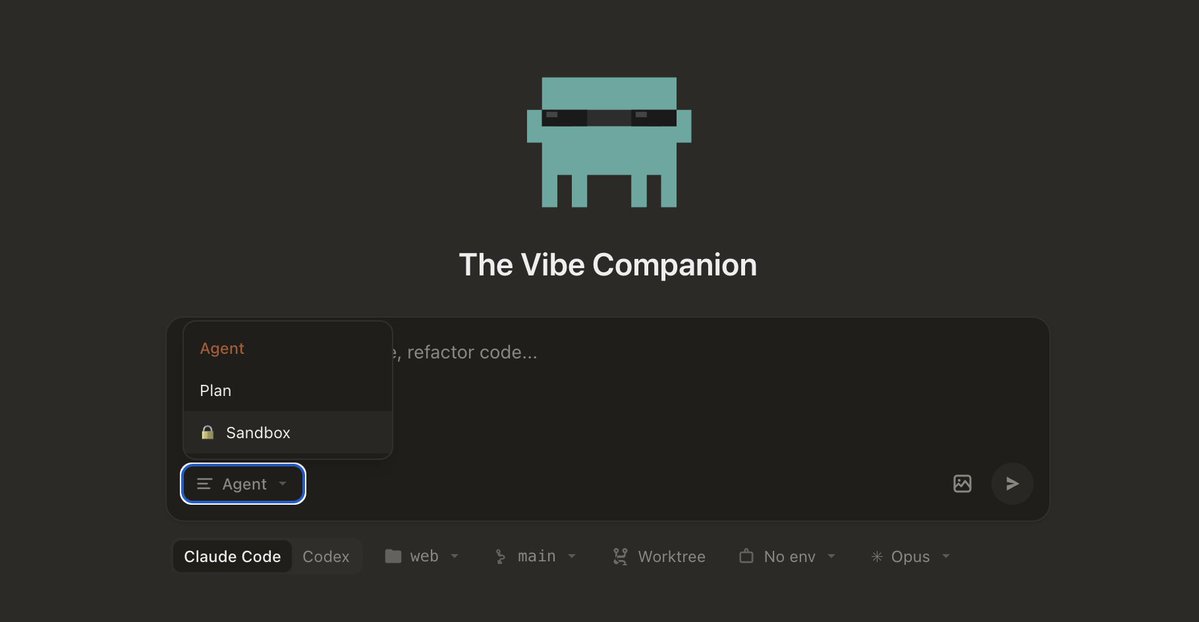1199x622 pixels.
Task: Select Plan from the mode menu
Action: [x=215, y=390]
